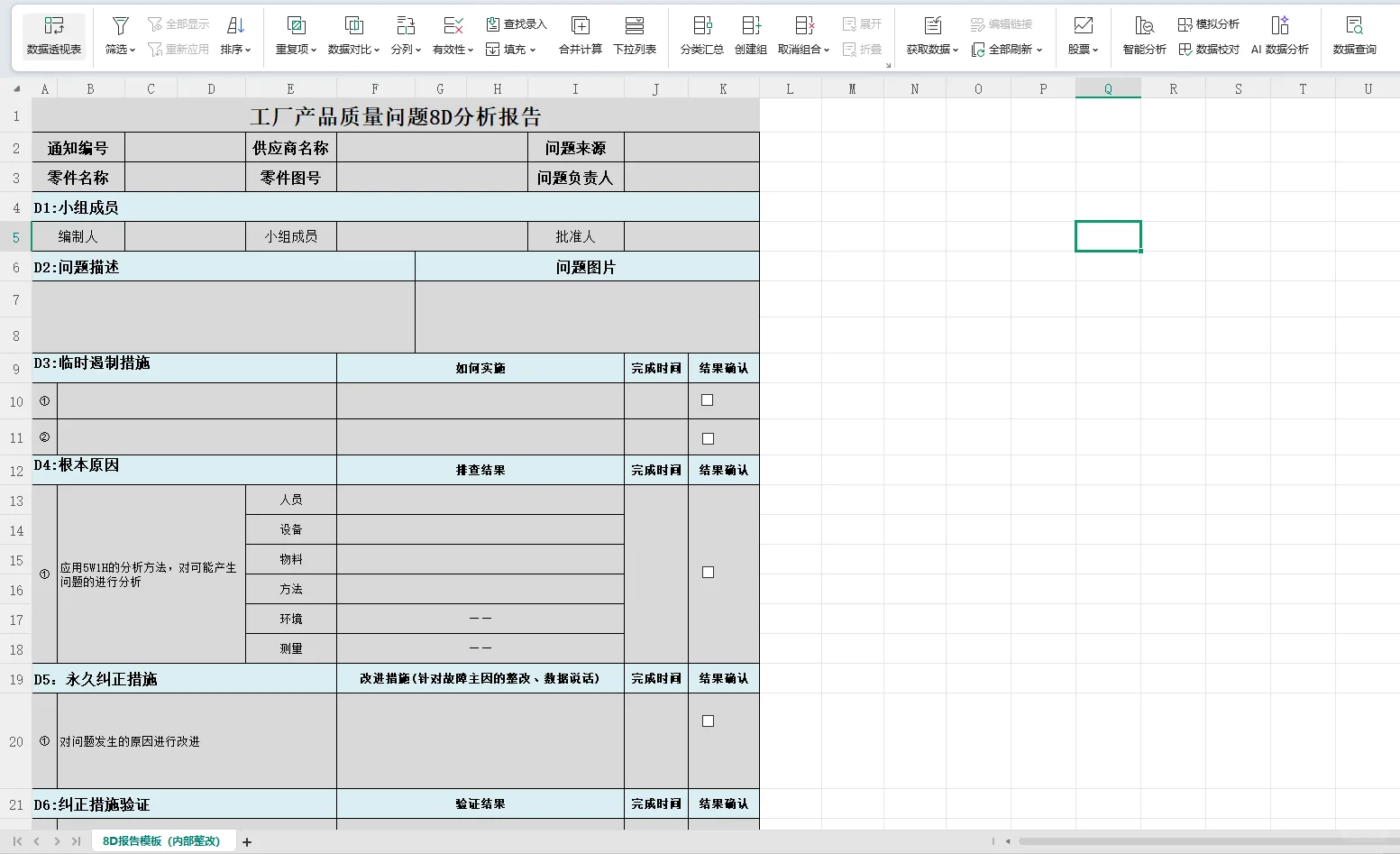Viewport: 1400px width, 854px height.
Task: Click the 取消组合 ungroup icon
Action: pos(804,25)
